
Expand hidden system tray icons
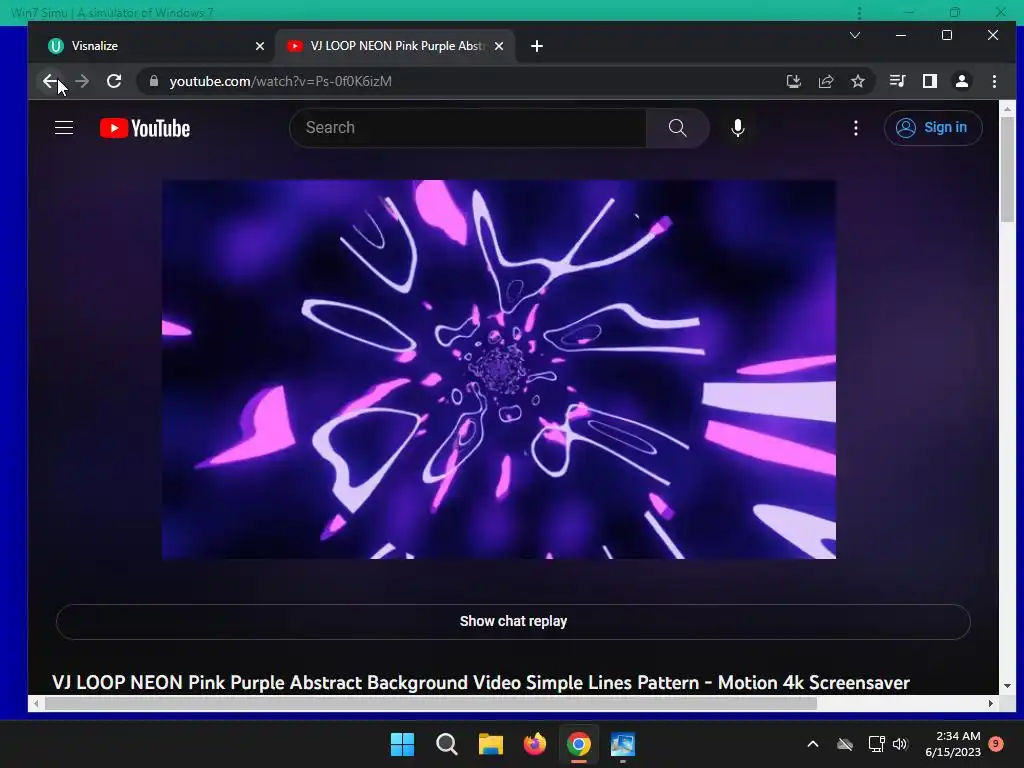[813, 744]
